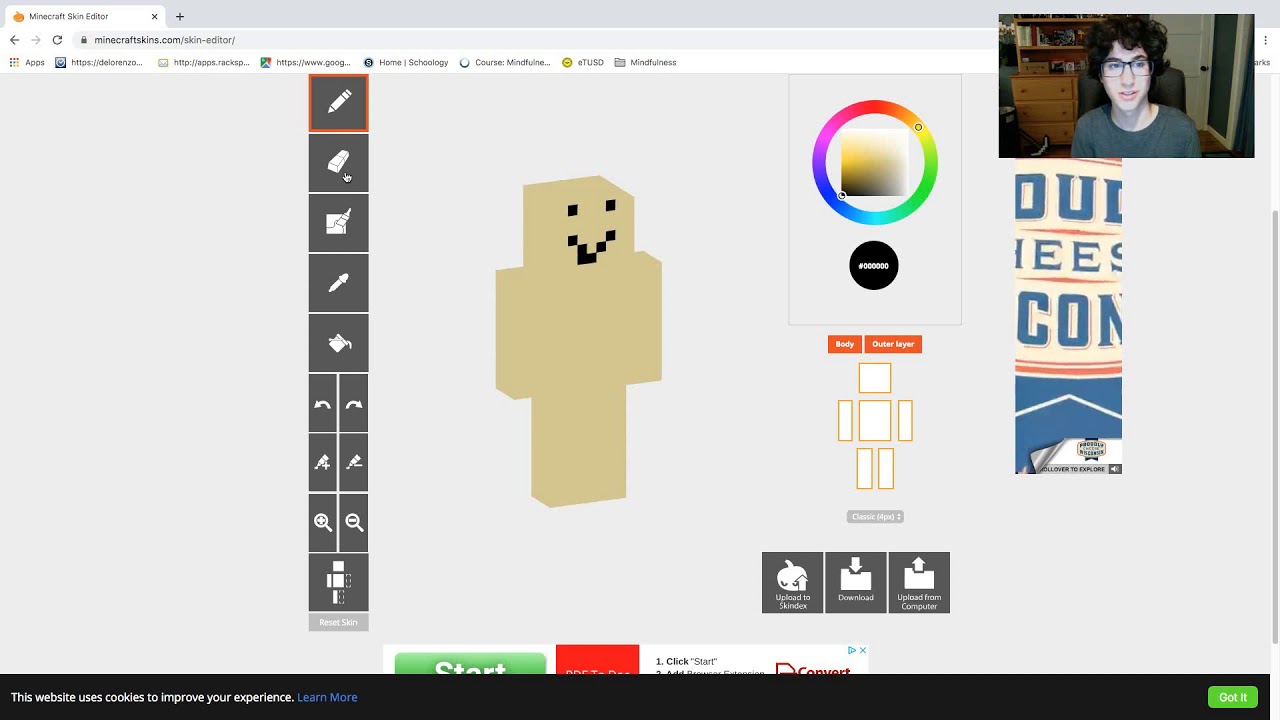The height and width of the screenshot is (720, 1280).
Task: Accept cookies with Got It
Action: [1233, 697]
